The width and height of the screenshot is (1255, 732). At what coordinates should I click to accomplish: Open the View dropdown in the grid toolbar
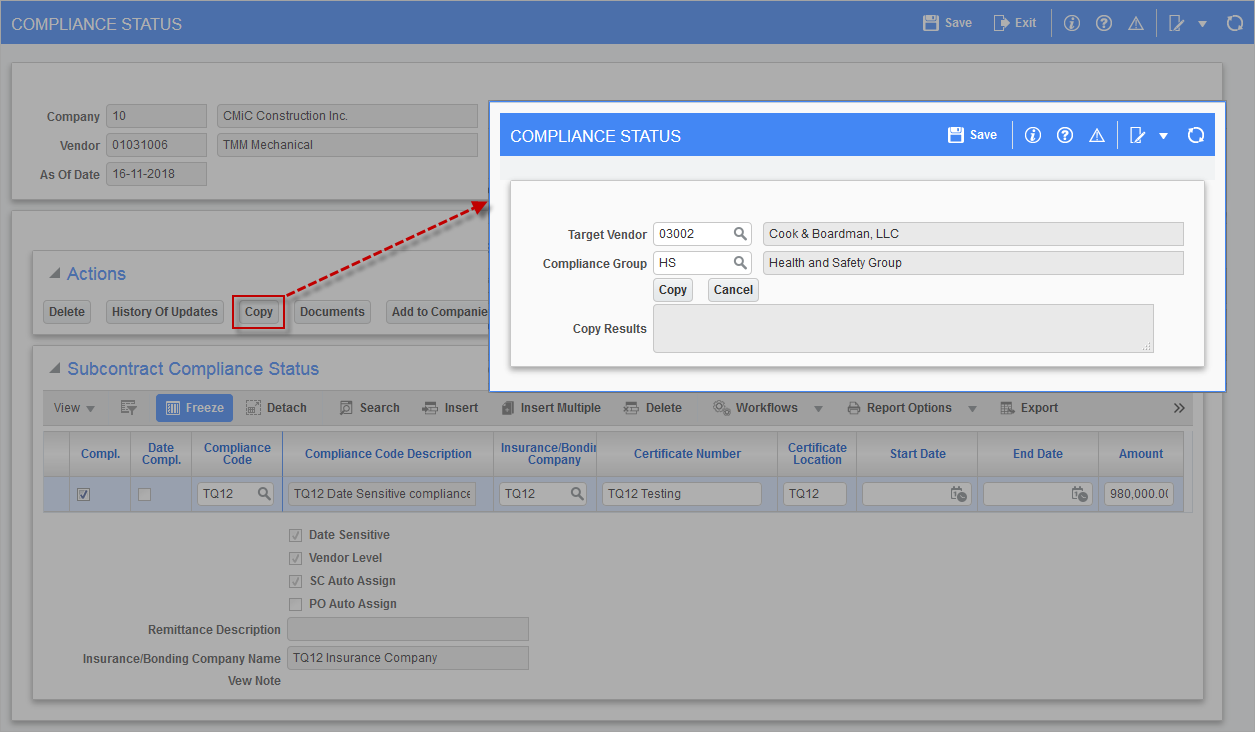[71, 407]
